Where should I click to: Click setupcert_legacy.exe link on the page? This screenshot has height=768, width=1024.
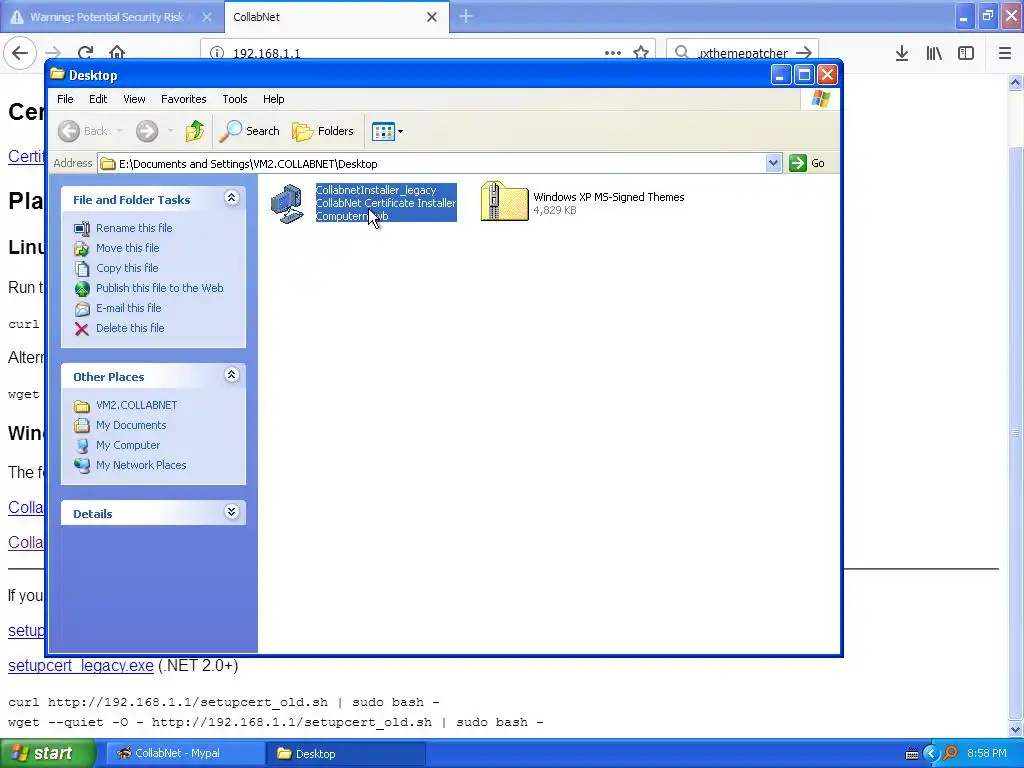81,665
